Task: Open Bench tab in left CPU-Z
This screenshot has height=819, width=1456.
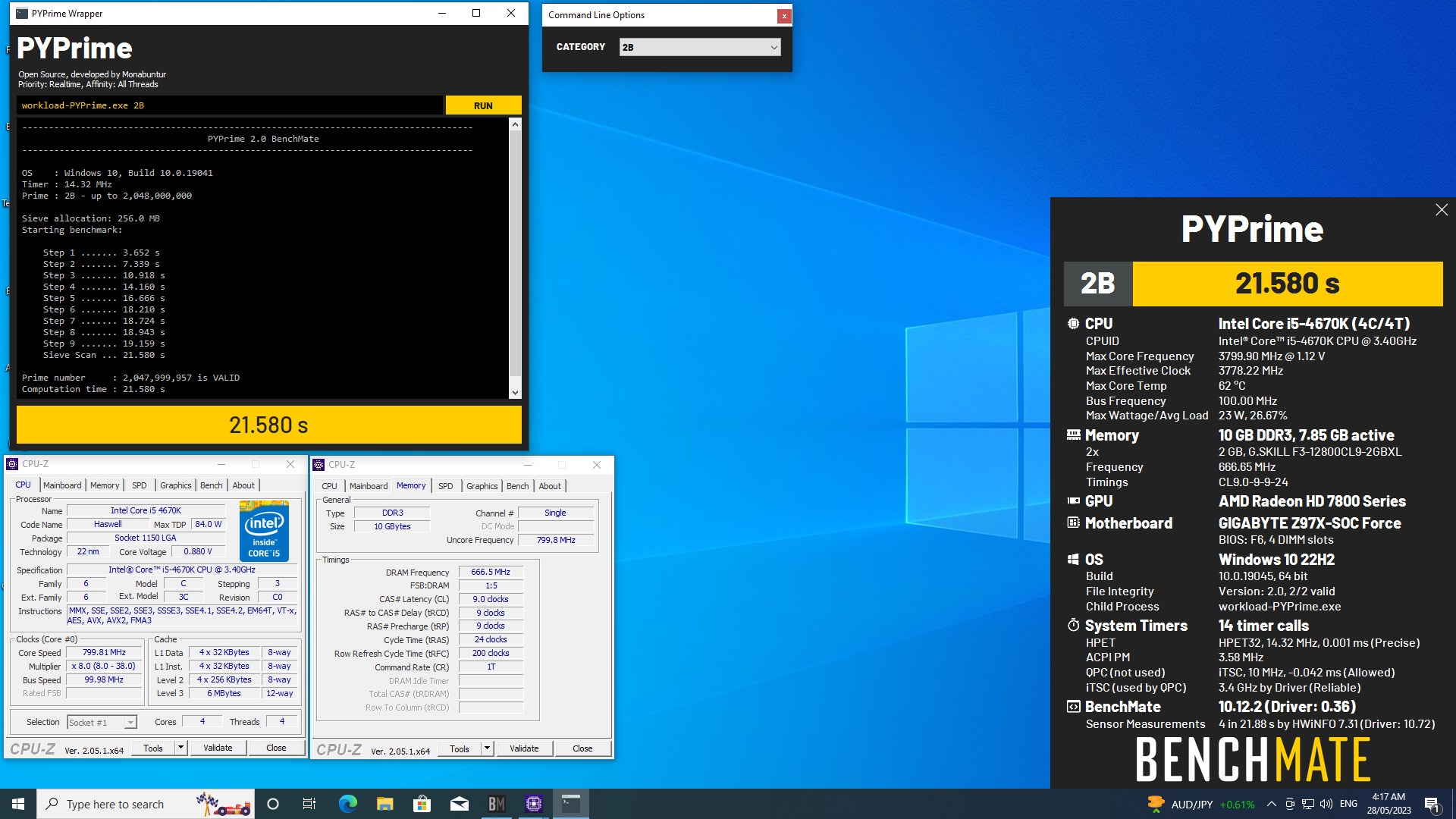Action: [212, 485]
